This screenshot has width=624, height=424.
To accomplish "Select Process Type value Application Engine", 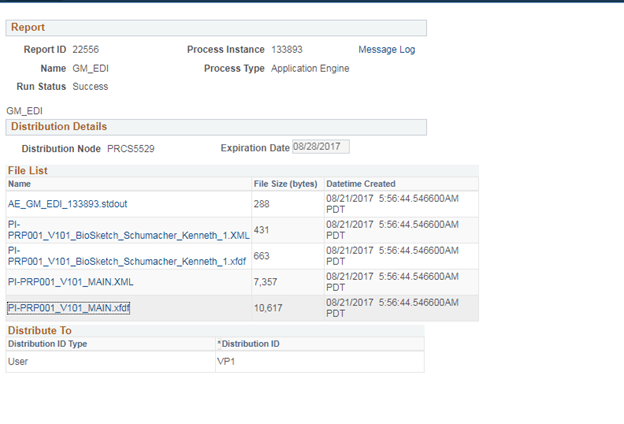I will coord(310,68).
